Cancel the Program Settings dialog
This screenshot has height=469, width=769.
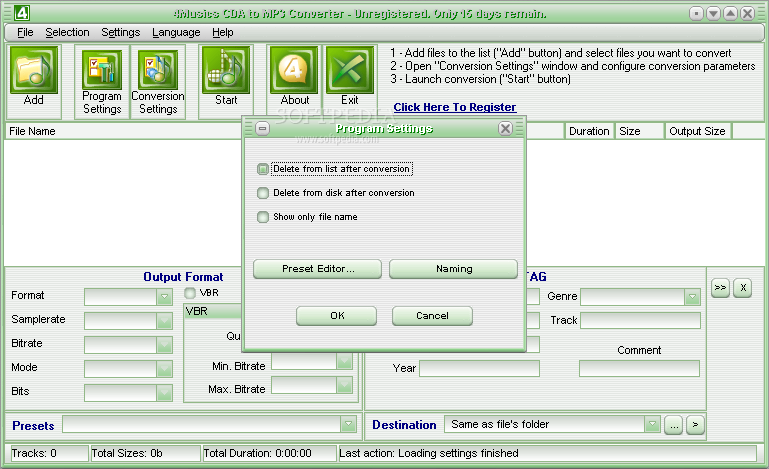point(432,316)
